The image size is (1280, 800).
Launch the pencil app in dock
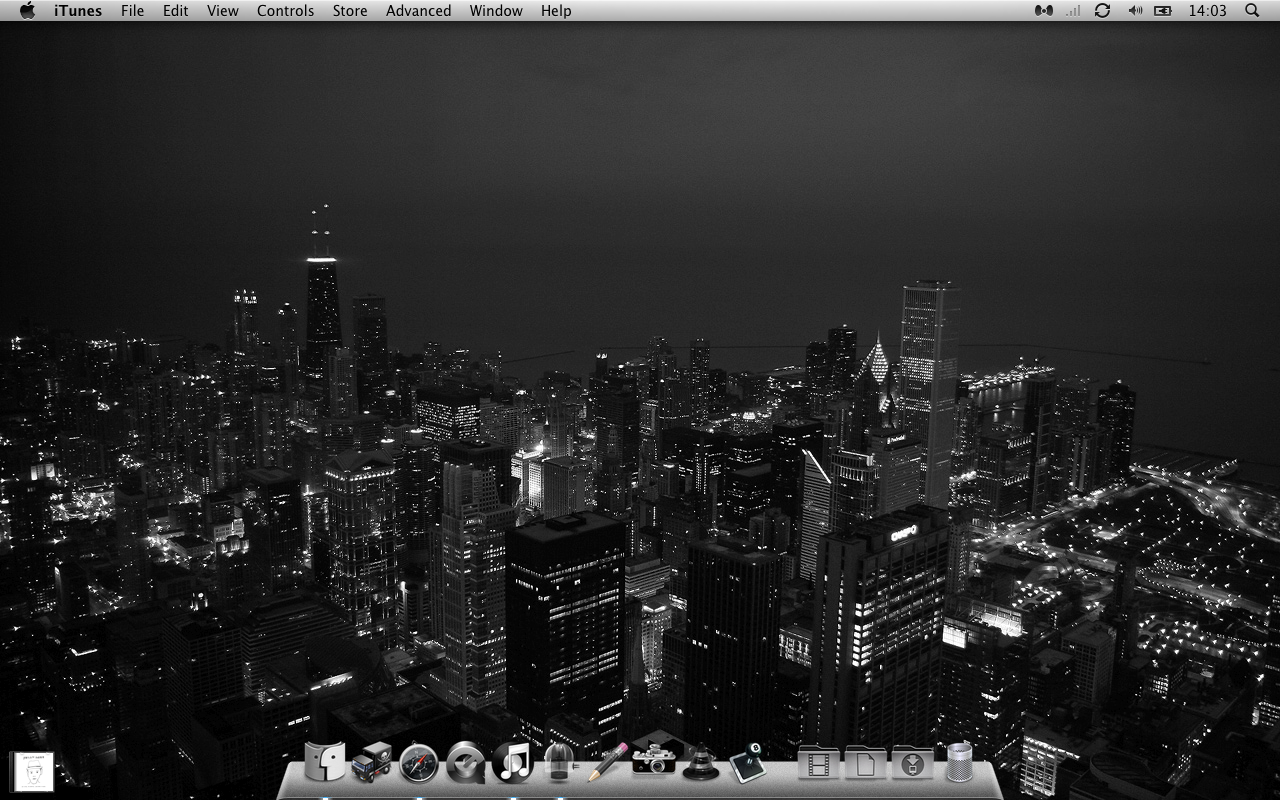click(606, 763)
